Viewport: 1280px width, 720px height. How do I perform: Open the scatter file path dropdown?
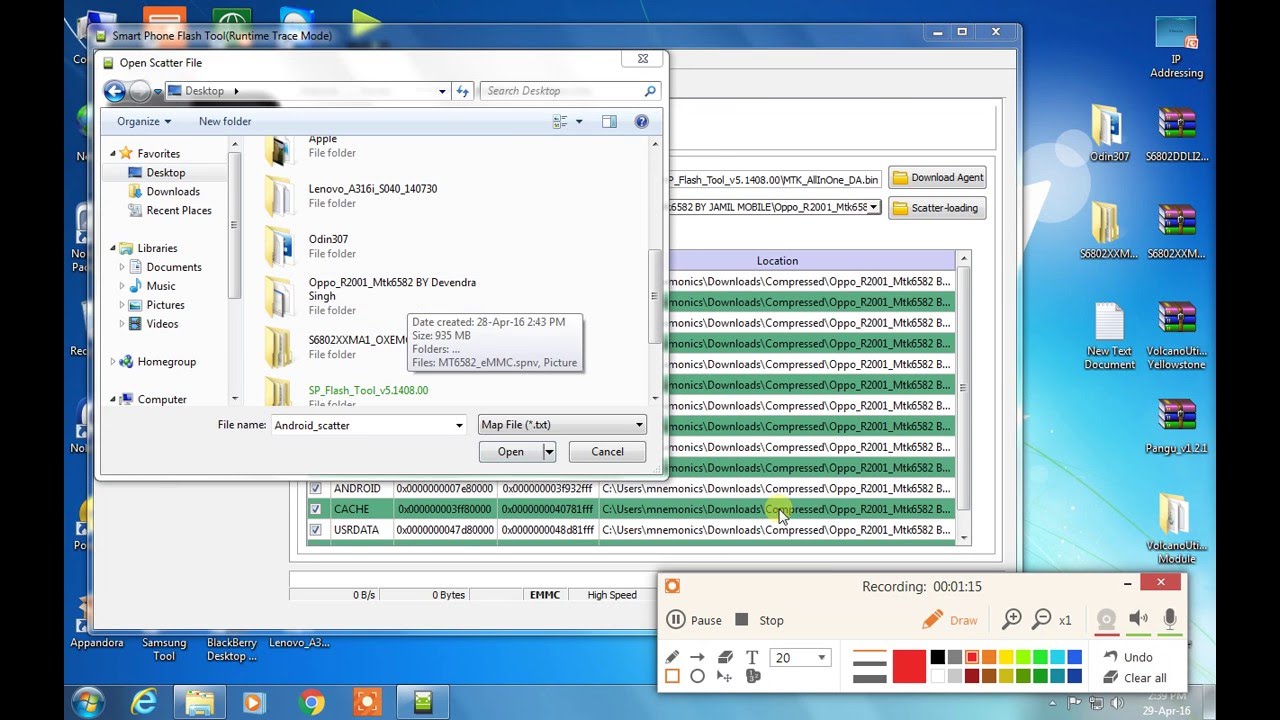click(x=874, y=207)
